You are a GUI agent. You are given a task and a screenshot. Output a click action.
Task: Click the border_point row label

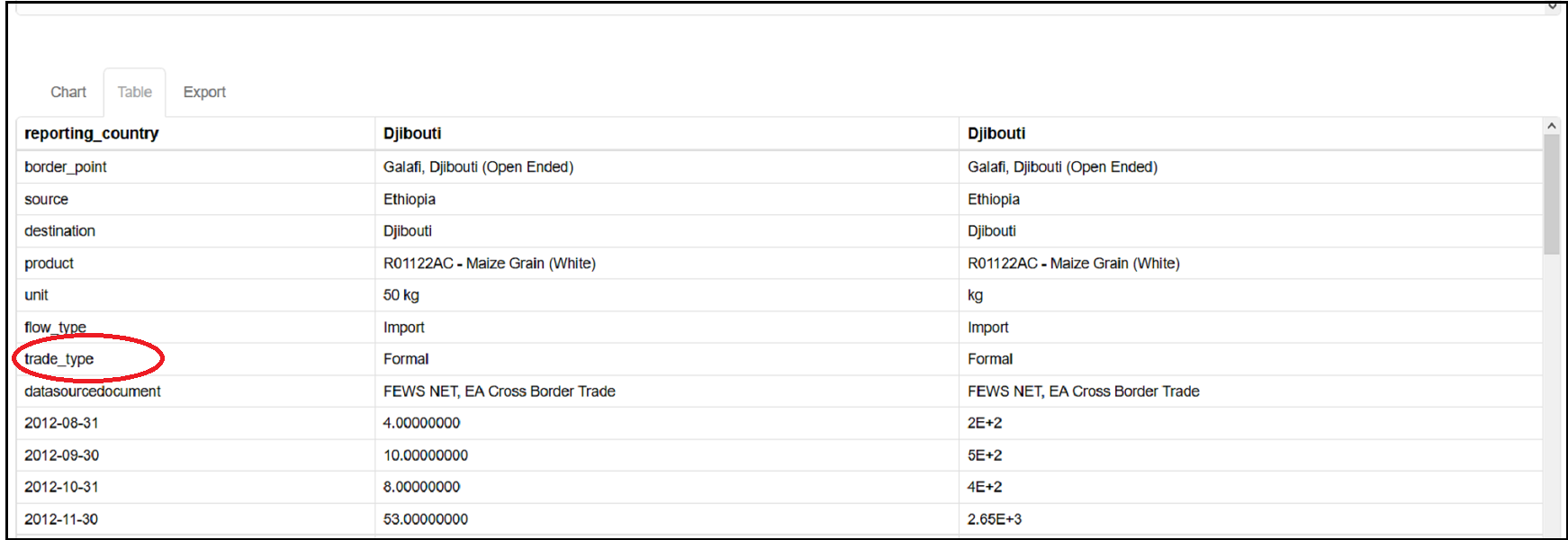tap(66, 166)
